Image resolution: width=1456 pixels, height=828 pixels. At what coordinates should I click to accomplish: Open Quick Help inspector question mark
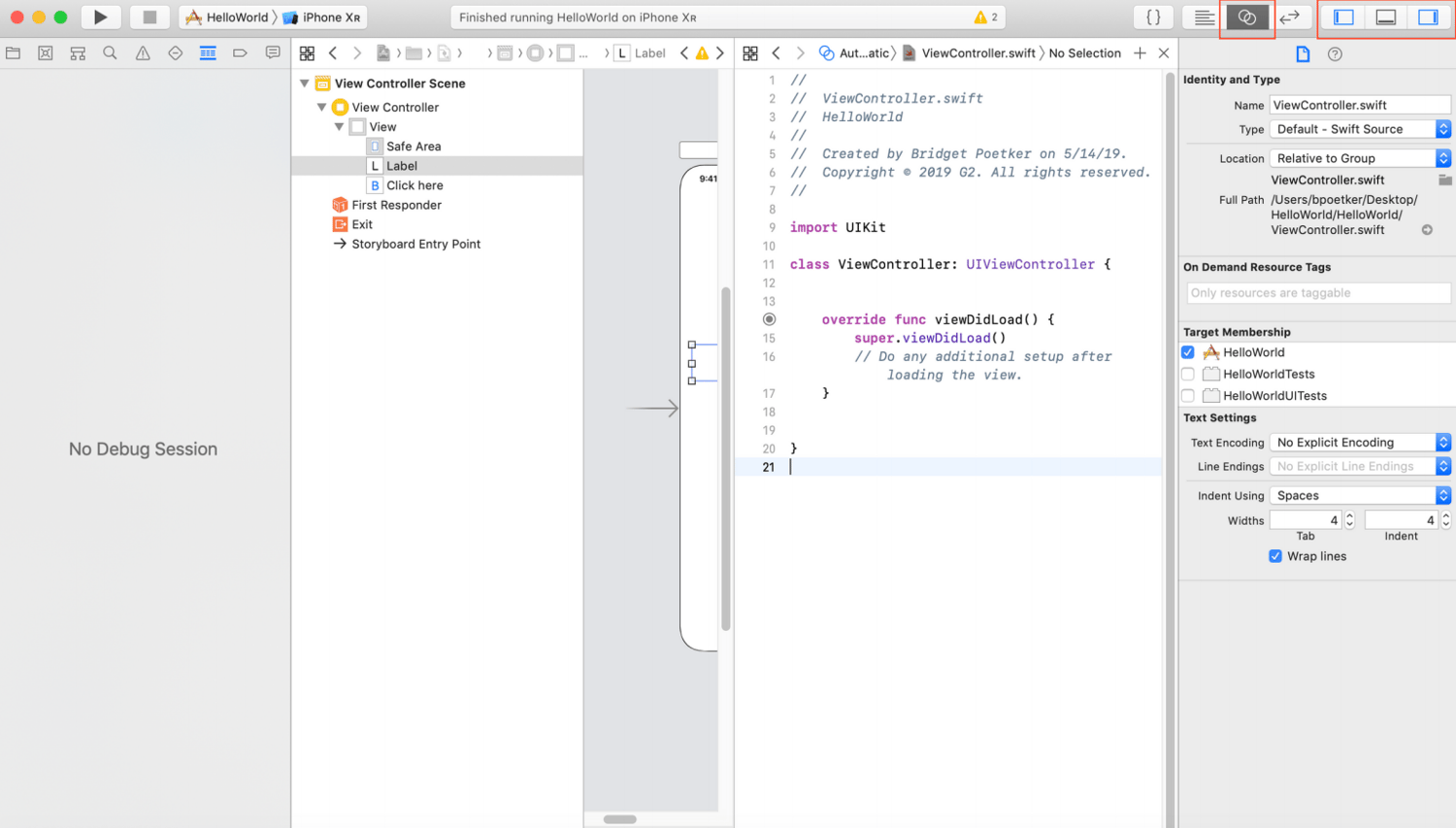click(x=1337, y=53)
